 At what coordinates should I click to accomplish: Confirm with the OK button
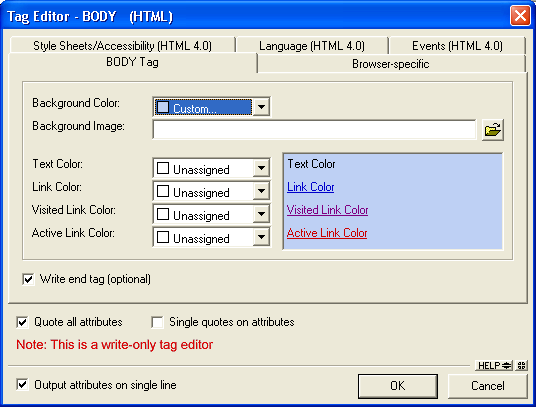coord(398,386)
